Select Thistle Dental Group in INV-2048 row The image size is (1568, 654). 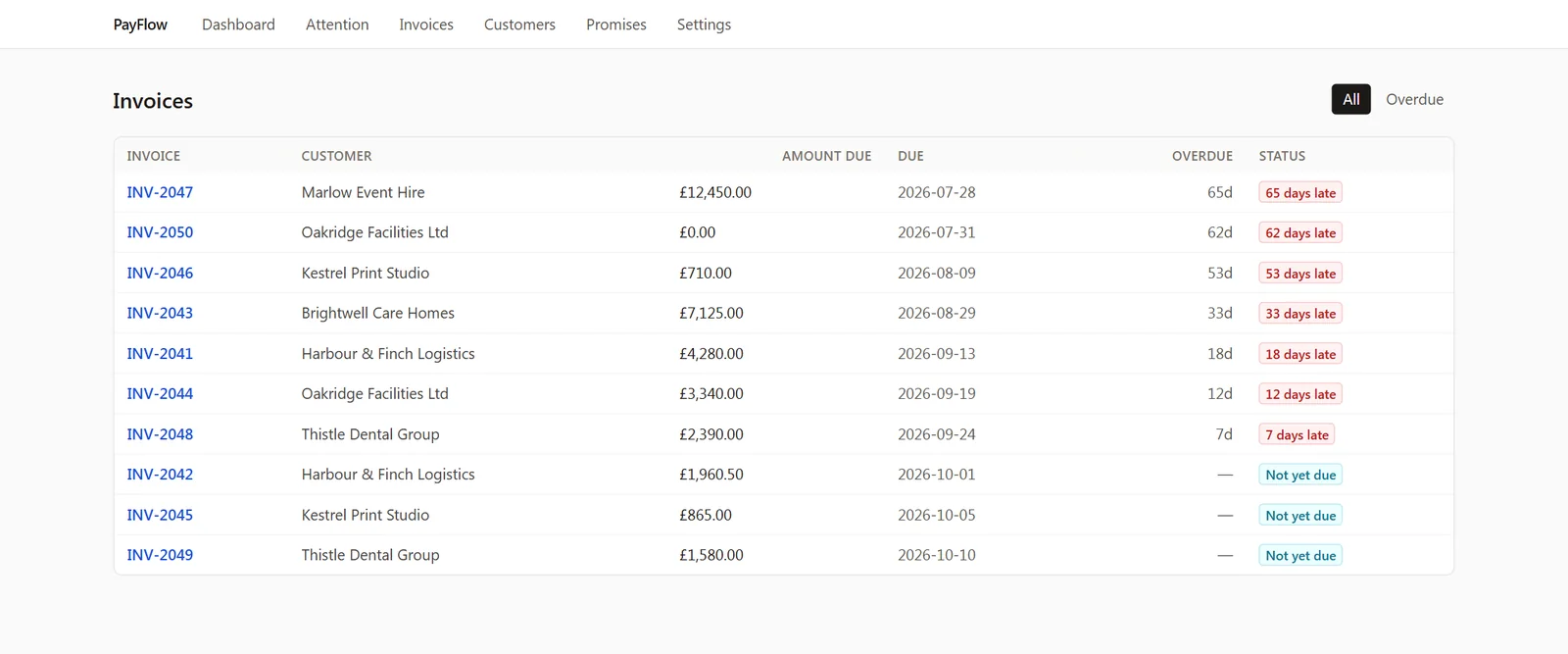tap(370, 433)
